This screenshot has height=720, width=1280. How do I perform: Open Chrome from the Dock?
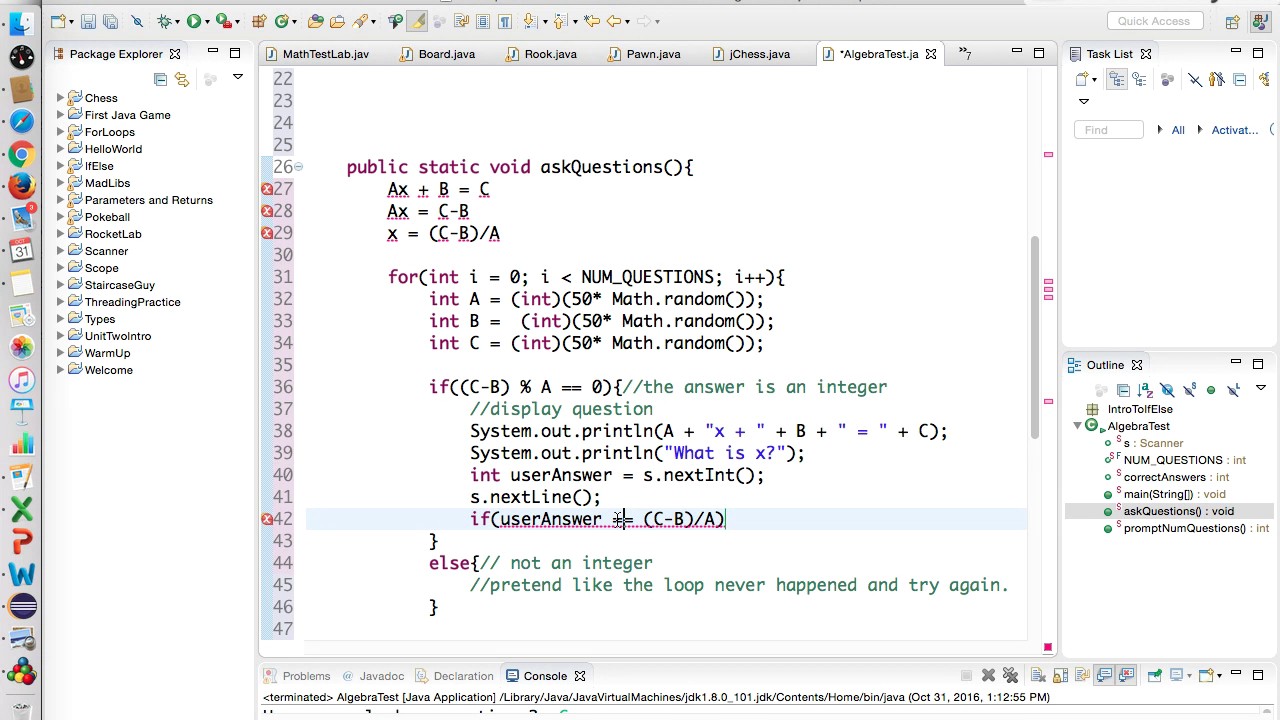pos(22,153)
